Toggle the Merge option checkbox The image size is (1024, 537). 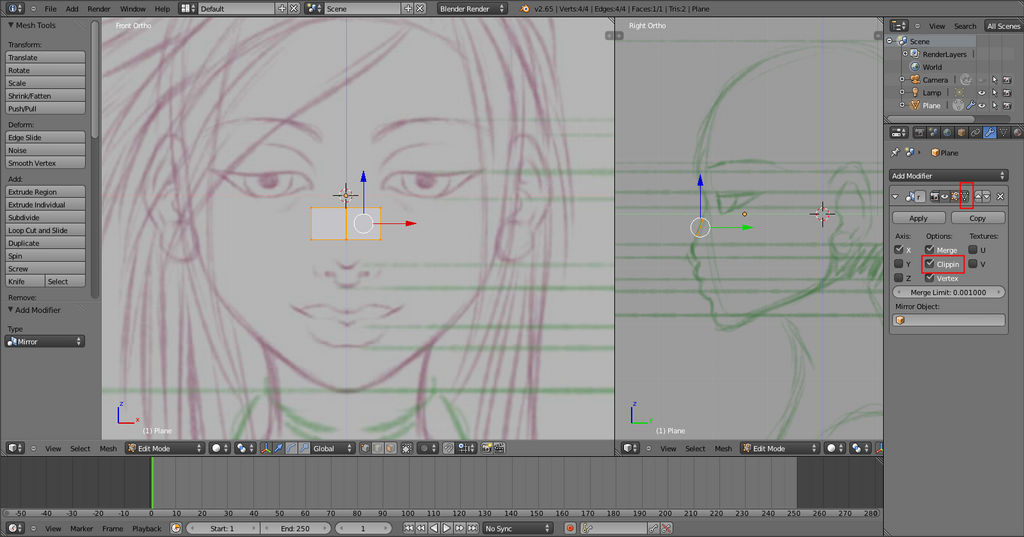click(930, 250)
